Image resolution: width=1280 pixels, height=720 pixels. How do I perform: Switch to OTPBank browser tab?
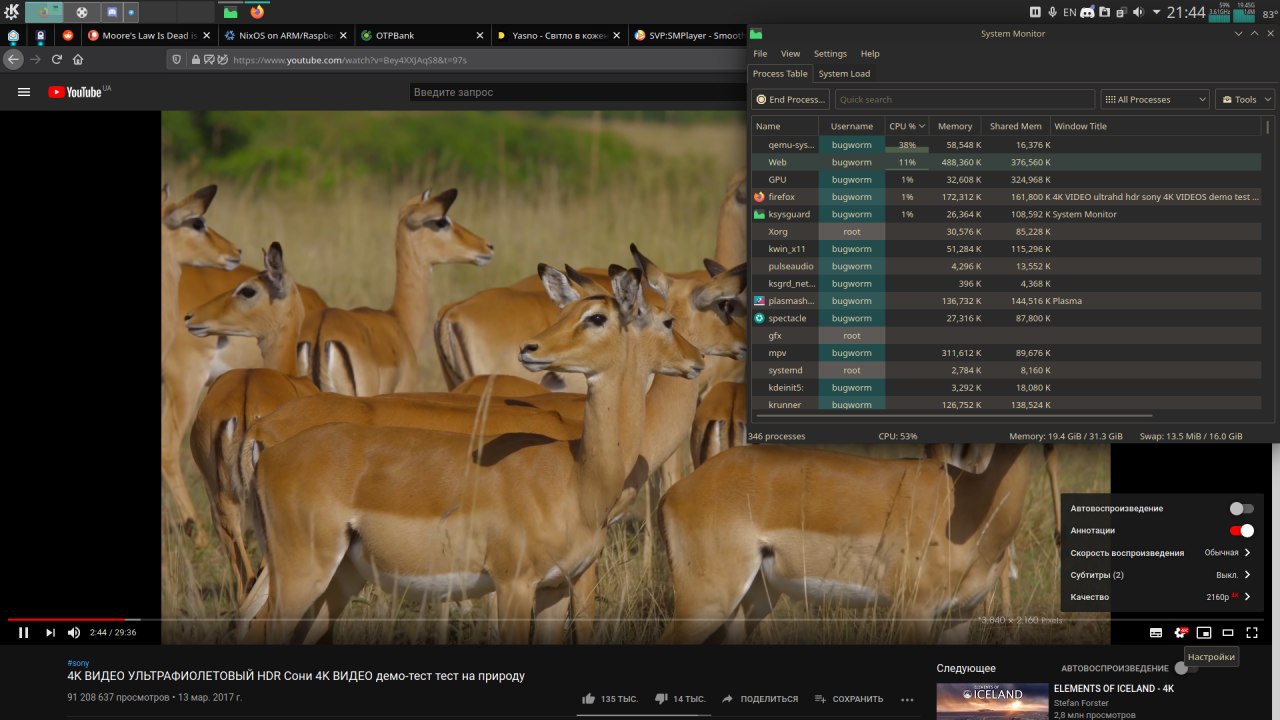pos(423,35)
